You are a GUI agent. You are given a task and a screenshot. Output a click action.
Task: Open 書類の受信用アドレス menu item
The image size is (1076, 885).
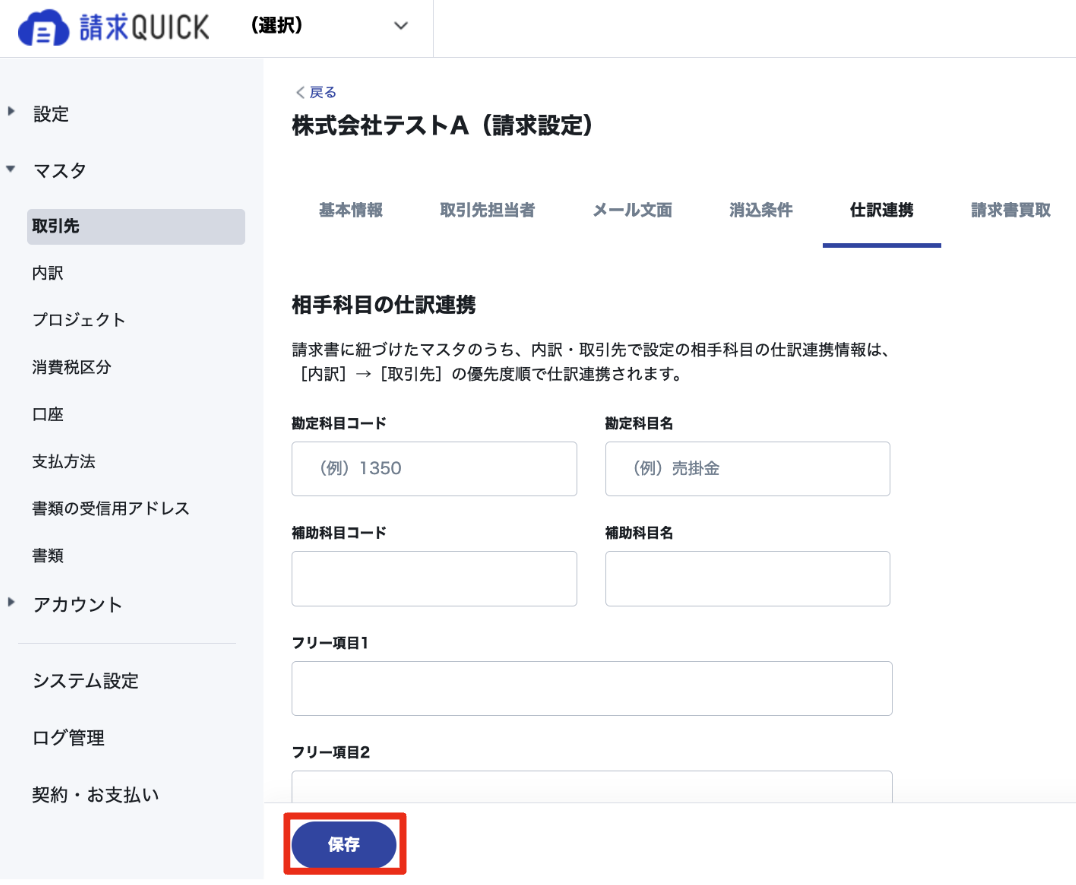pos(110,508)
